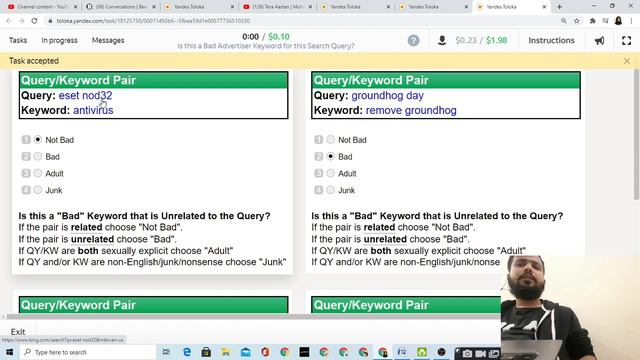Screen dimensions: 640x360
Task: Open Microsoft Store taskbar icon
Action: click(x=206, y=352)
